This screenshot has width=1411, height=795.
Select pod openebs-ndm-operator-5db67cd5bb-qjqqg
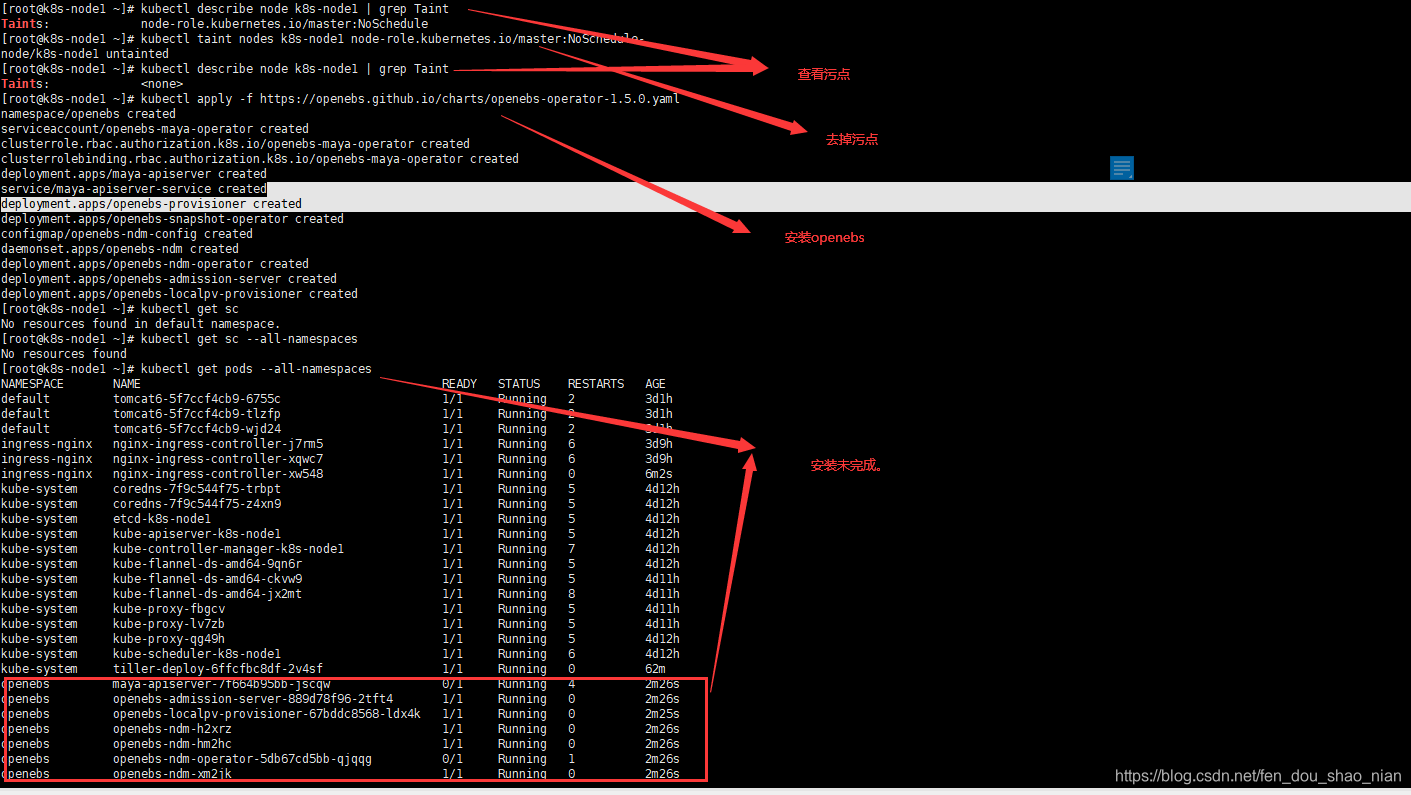[242, 759]
